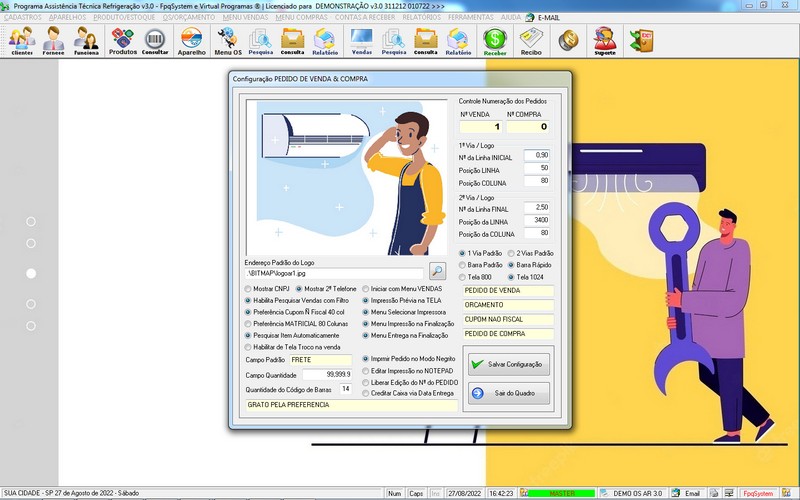Screen dimensions: 800x500
Task: Open the FERRAMENTAS menu
Action: (470, 18)
